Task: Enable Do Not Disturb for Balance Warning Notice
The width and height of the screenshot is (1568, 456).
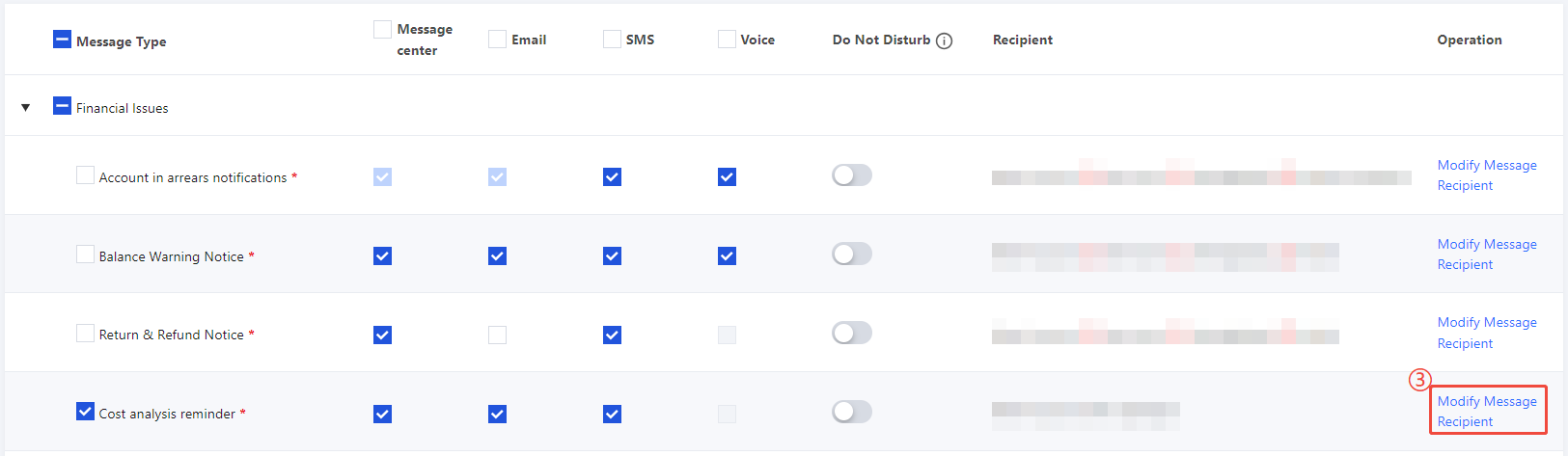Action: click(x=851, y=254)
